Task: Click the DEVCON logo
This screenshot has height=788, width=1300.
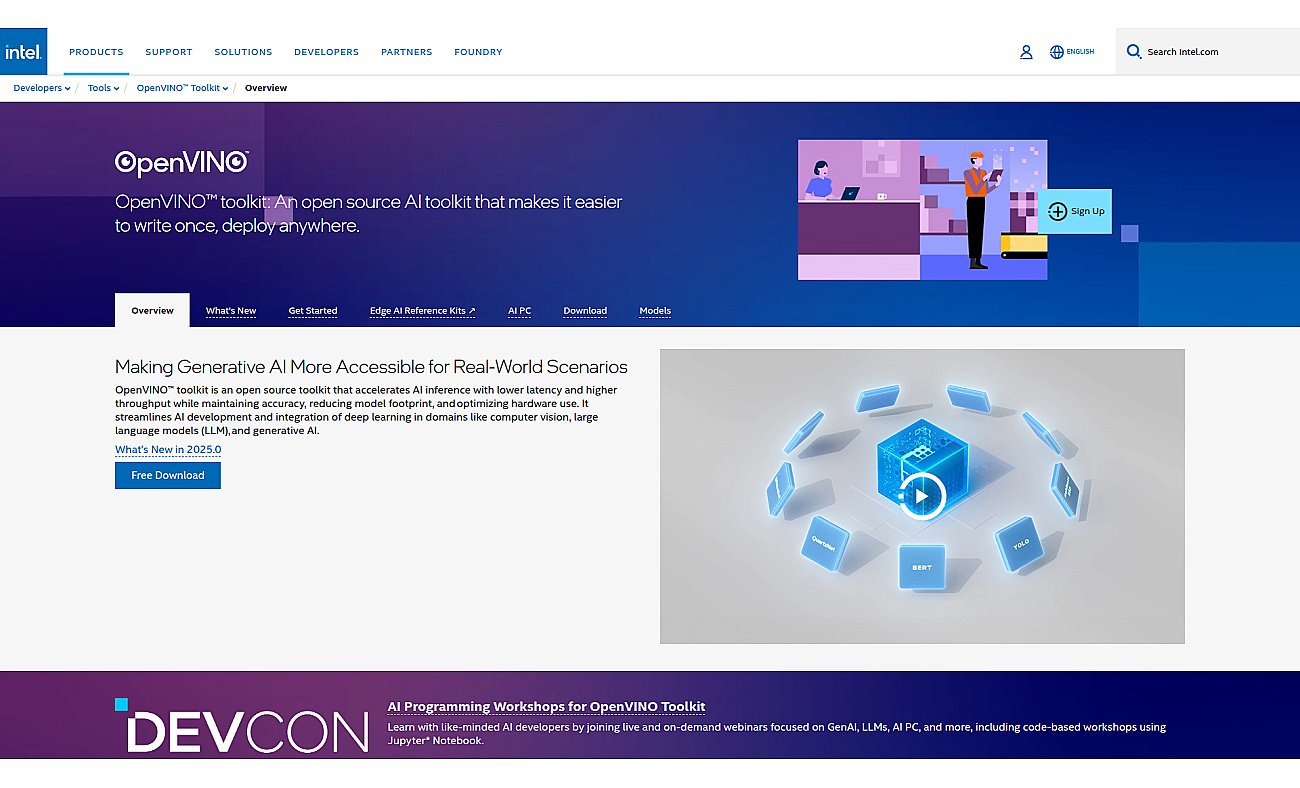Action: (242, 726)
